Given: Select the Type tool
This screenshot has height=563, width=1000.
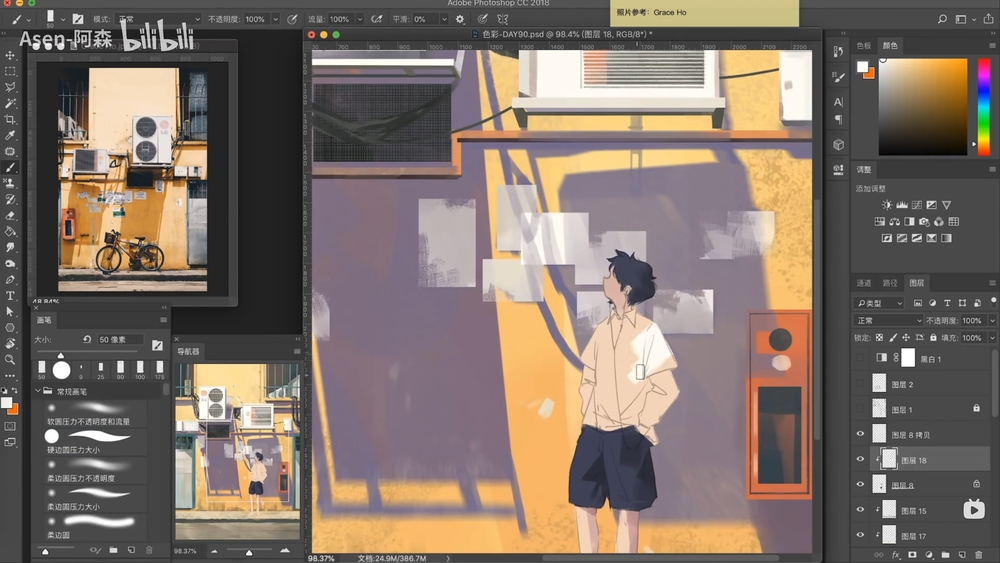Looking at the screenshot, I should pyautogui.click(x=11, y=295).
